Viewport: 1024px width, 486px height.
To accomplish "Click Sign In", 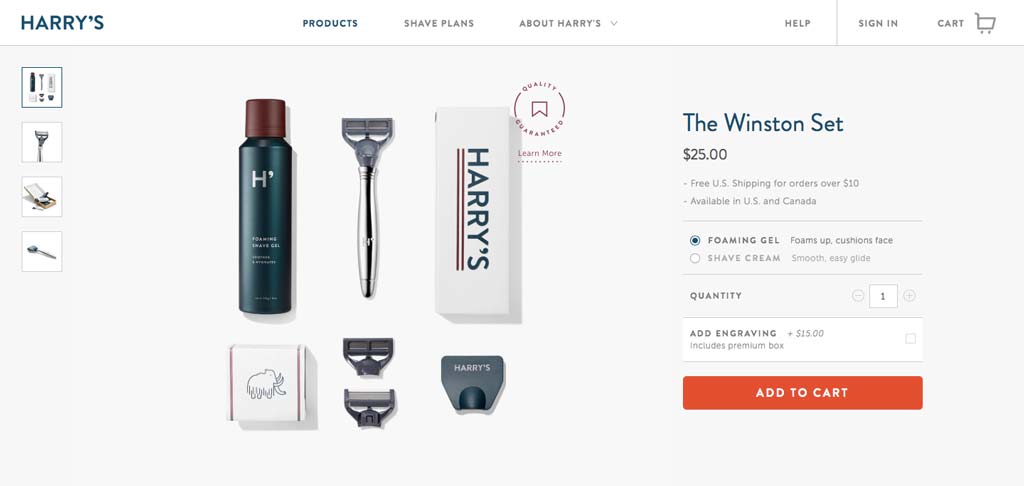I will tap(878, 24).
